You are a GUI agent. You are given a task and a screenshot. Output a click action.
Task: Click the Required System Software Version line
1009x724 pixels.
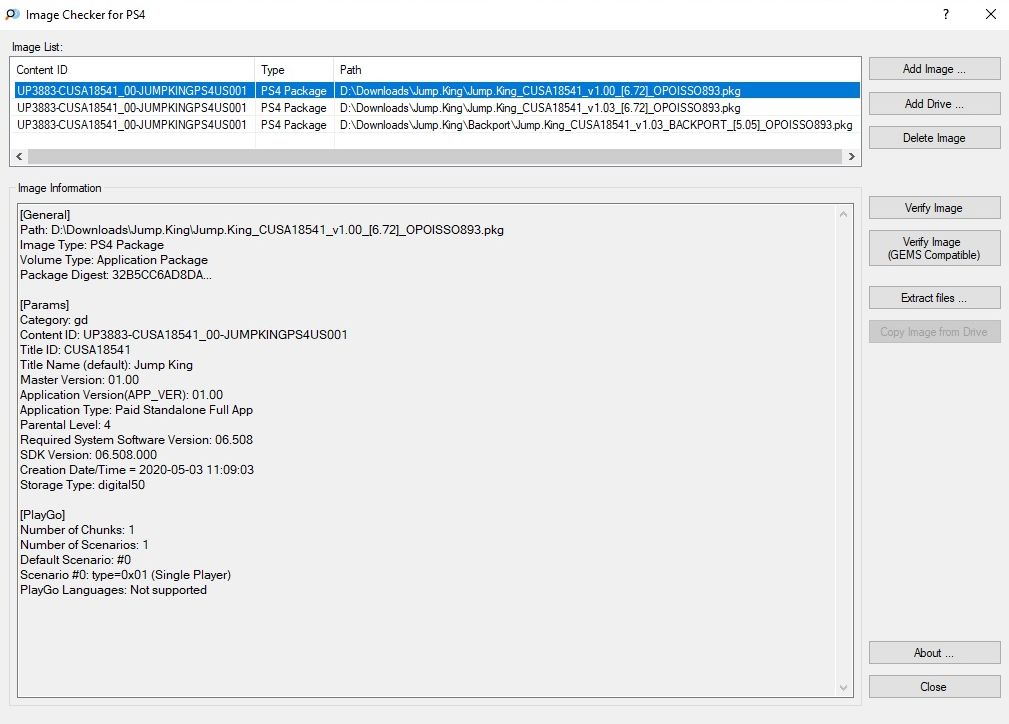136,440
